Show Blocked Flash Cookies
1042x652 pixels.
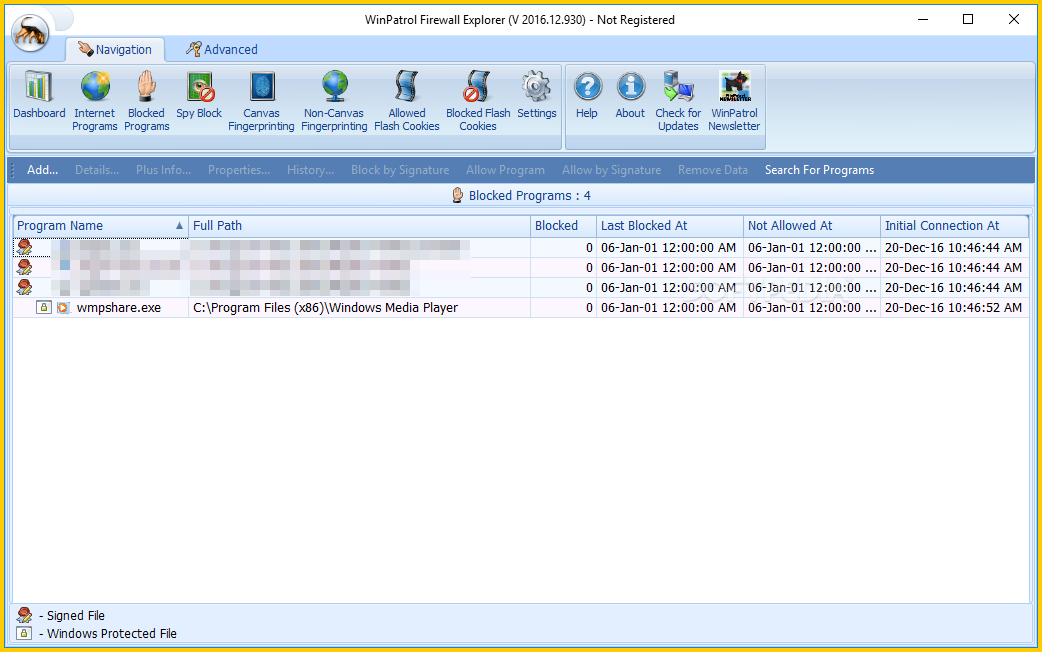478,101
